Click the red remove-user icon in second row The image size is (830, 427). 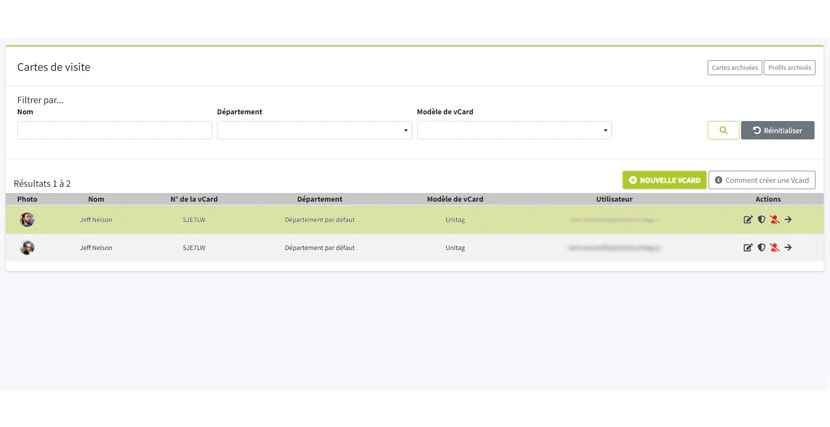pyautogui.click(x=775, y=248)
